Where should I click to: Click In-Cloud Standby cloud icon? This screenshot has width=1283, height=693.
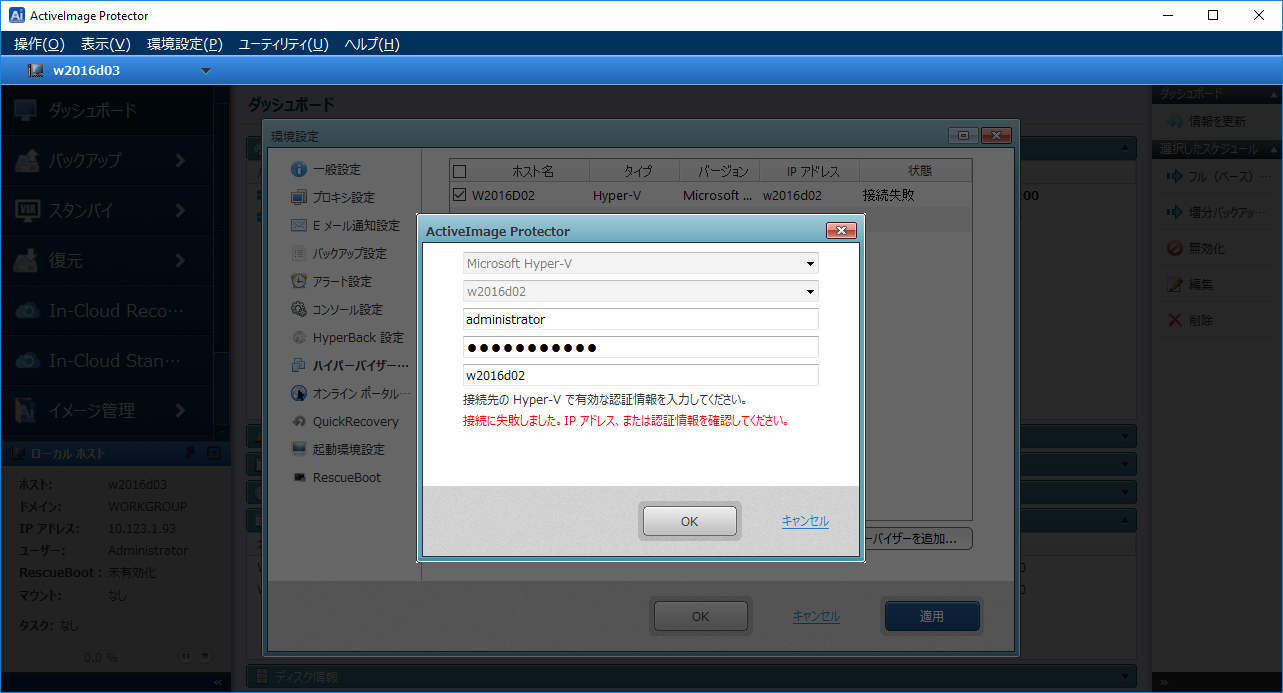pos(26,360)
